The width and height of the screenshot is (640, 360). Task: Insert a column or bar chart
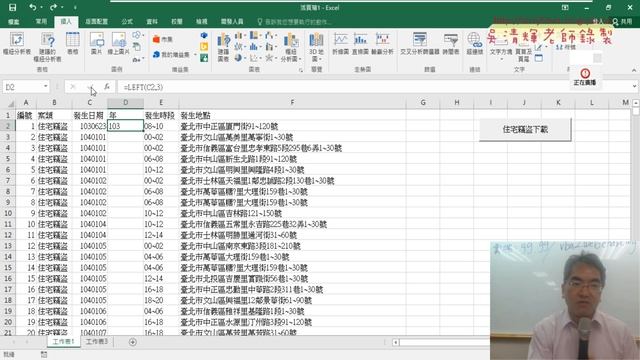[239, 36]
